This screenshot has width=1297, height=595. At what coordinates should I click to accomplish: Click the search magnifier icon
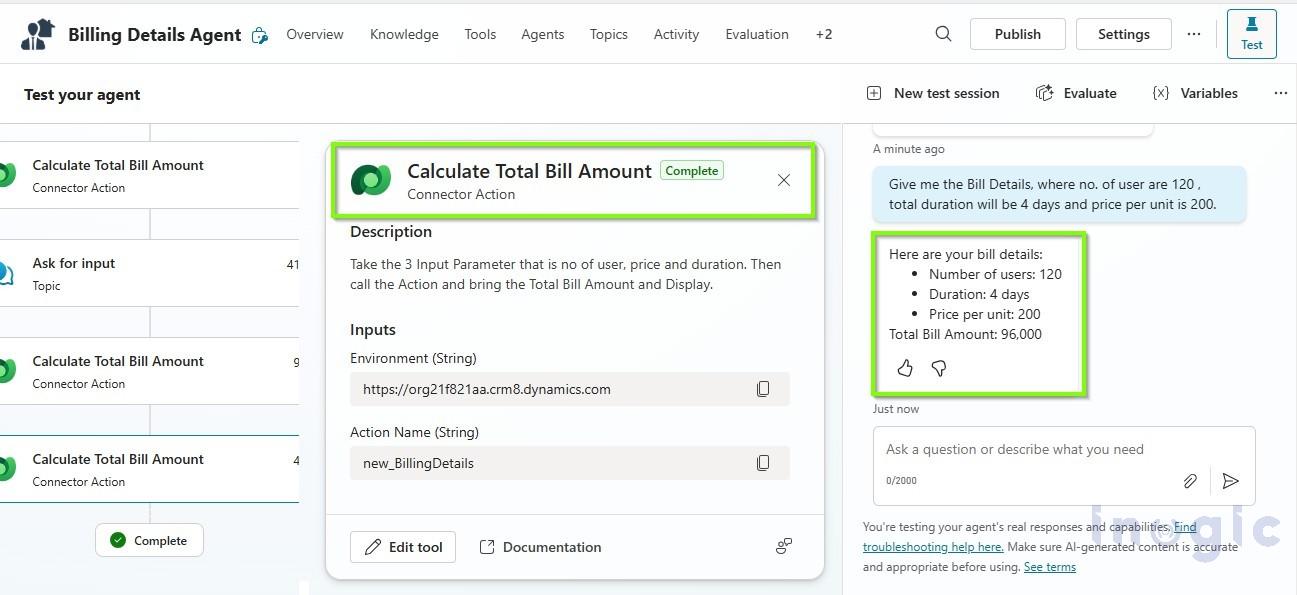click(943, 34)
